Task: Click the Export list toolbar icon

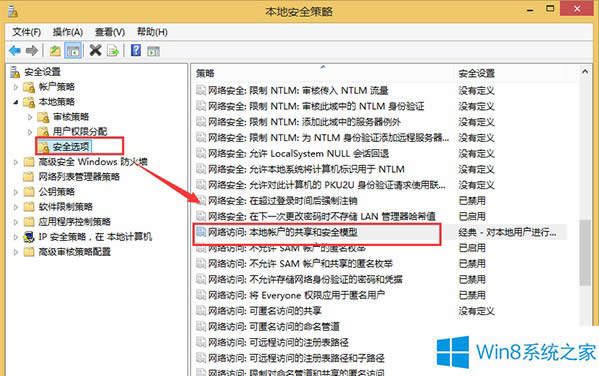Action: (x=113, y=50)
